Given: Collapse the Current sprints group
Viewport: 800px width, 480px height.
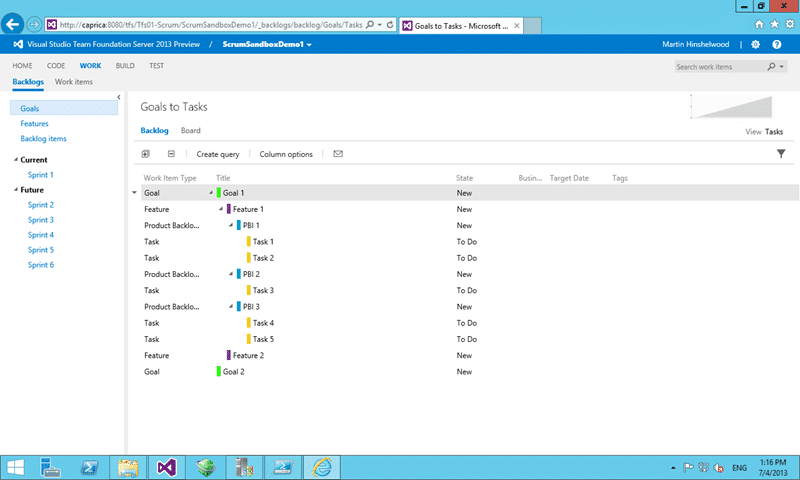Looking at the screenshot, I should [15, 160].
